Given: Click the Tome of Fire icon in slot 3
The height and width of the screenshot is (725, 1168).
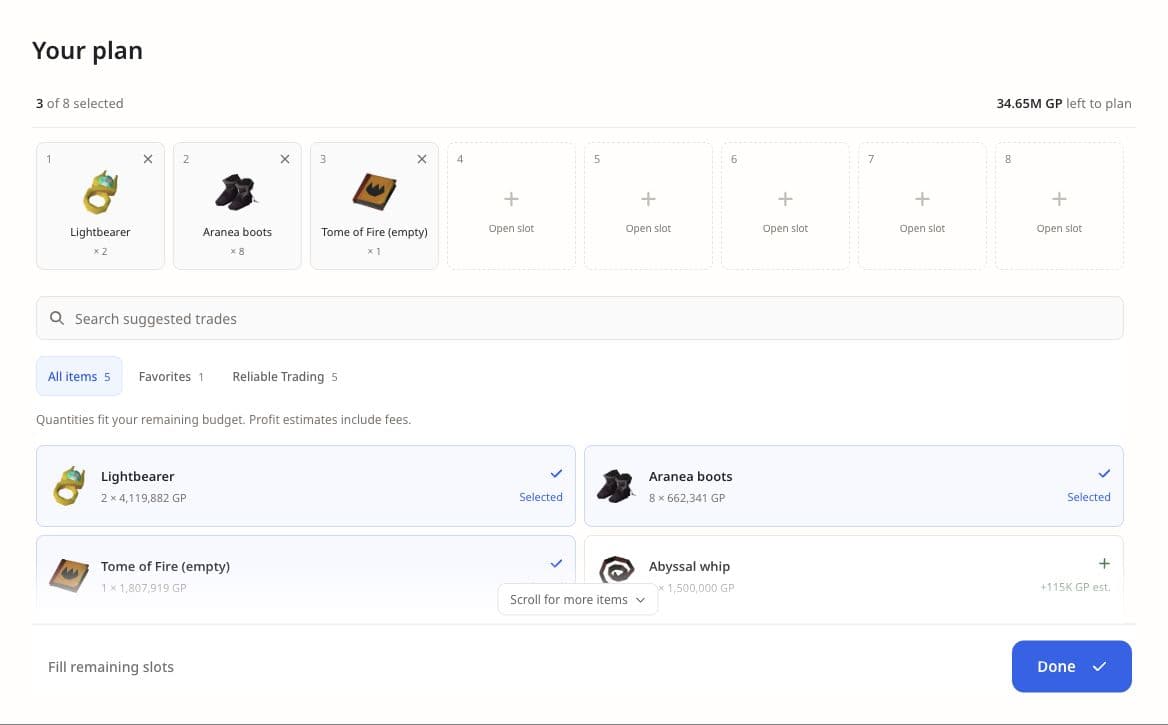Looking at the screenshot, I should (x=374, y=192).
